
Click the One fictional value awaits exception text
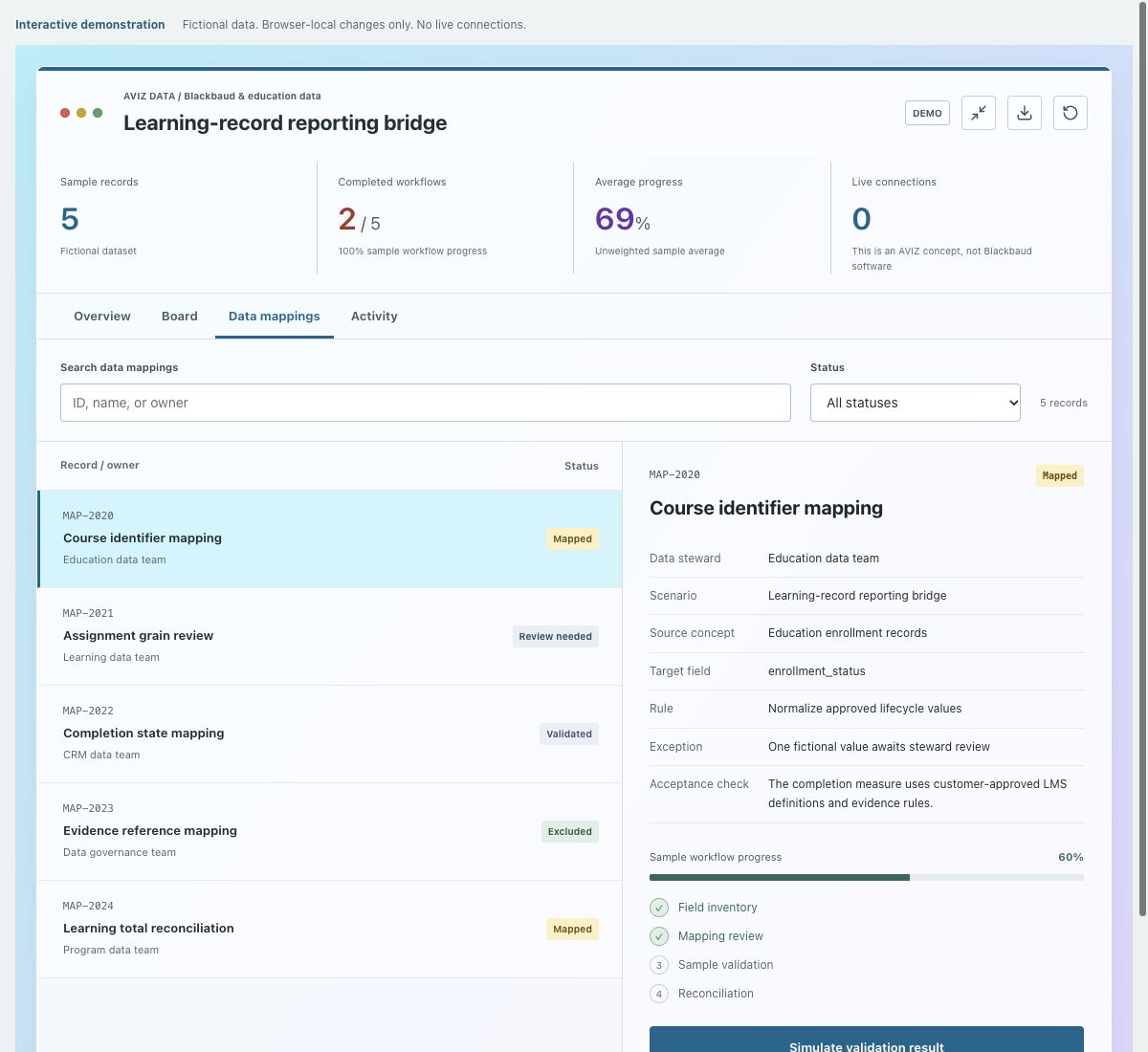(x=879, y=747)
